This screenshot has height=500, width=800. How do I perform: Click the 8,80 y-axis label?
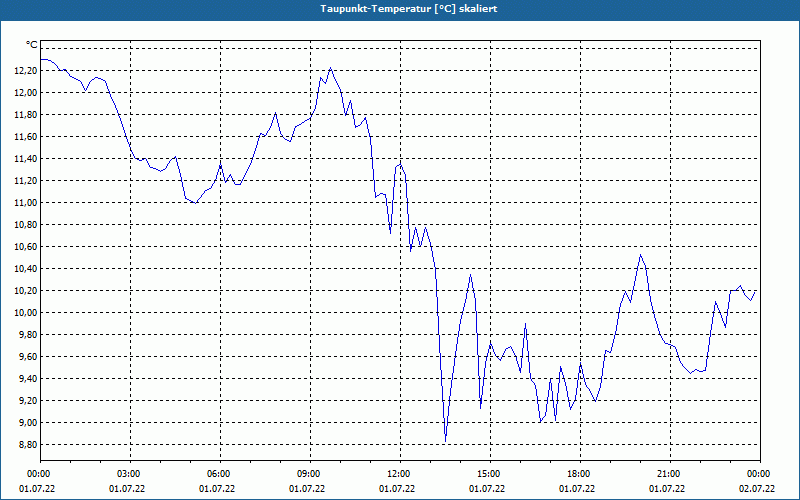(28, 444)
